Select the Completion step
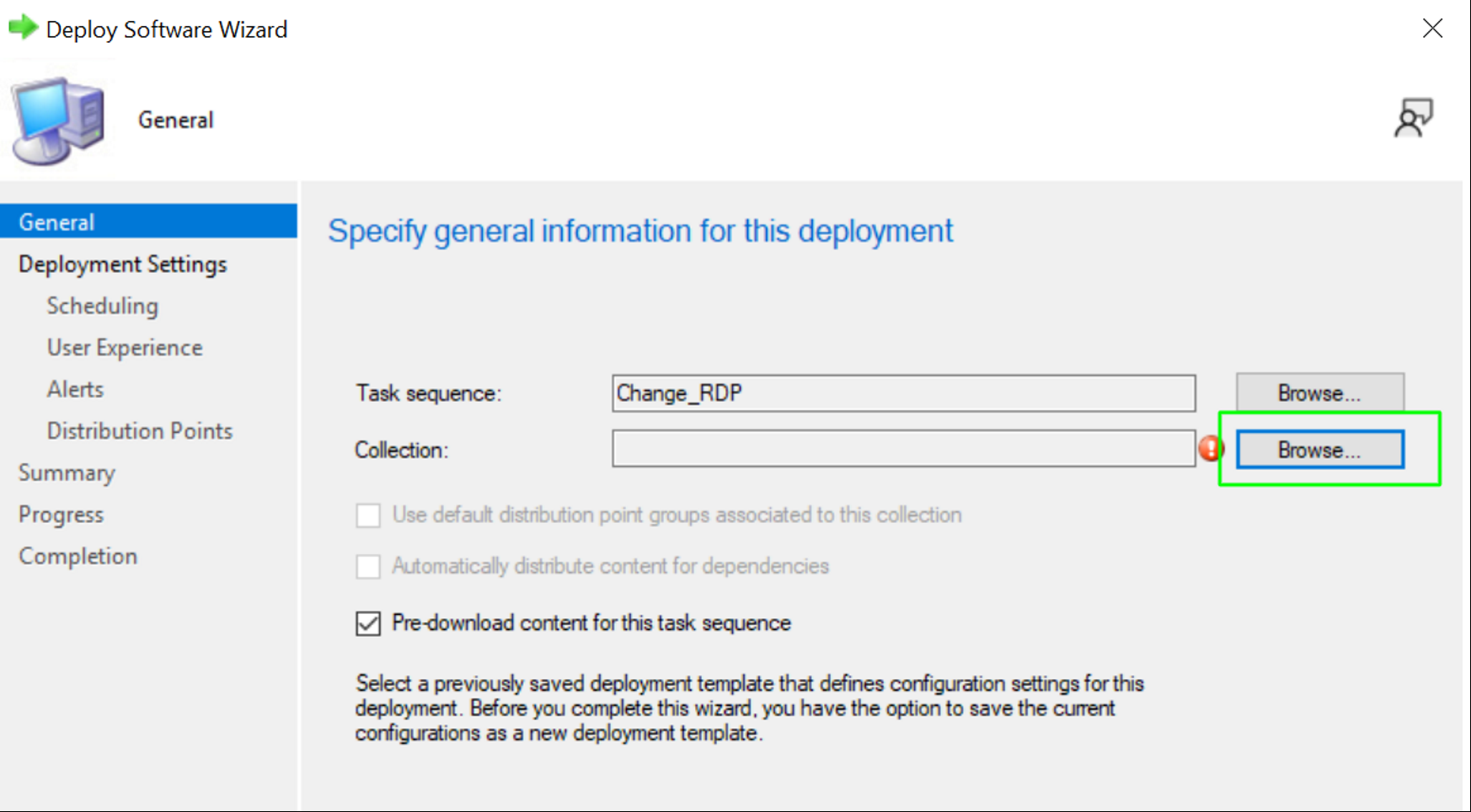The image size is (1471, 812). (x=78, y=556)
